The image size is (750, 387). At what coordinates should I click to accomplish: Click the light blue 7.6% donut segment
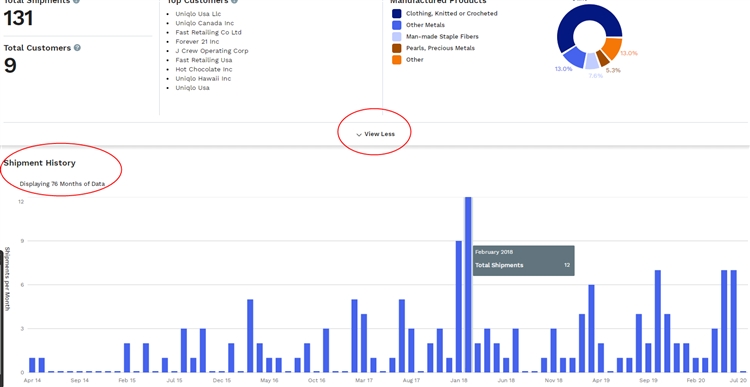[592, 62]
